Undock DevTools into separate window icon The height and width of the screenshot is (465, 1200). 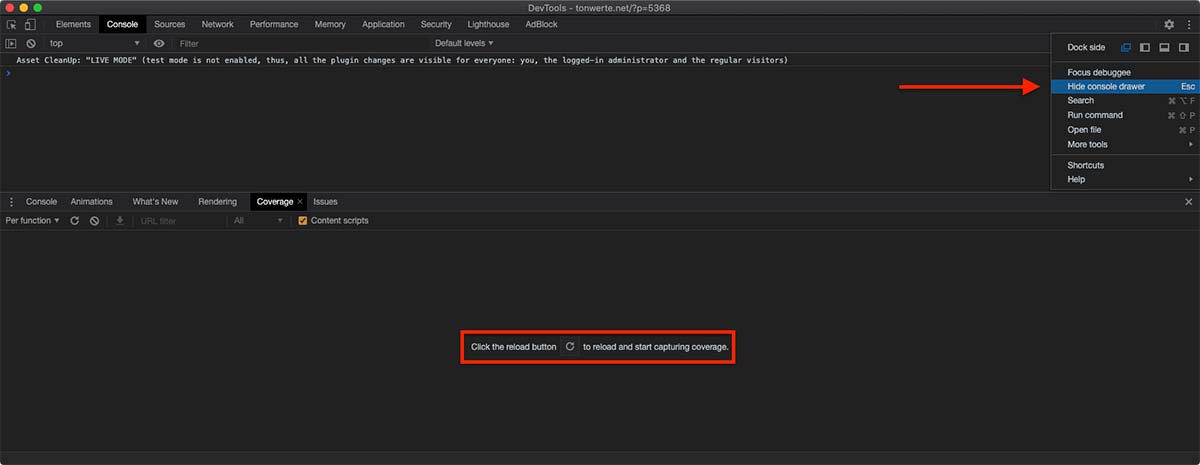[1126, 47]
